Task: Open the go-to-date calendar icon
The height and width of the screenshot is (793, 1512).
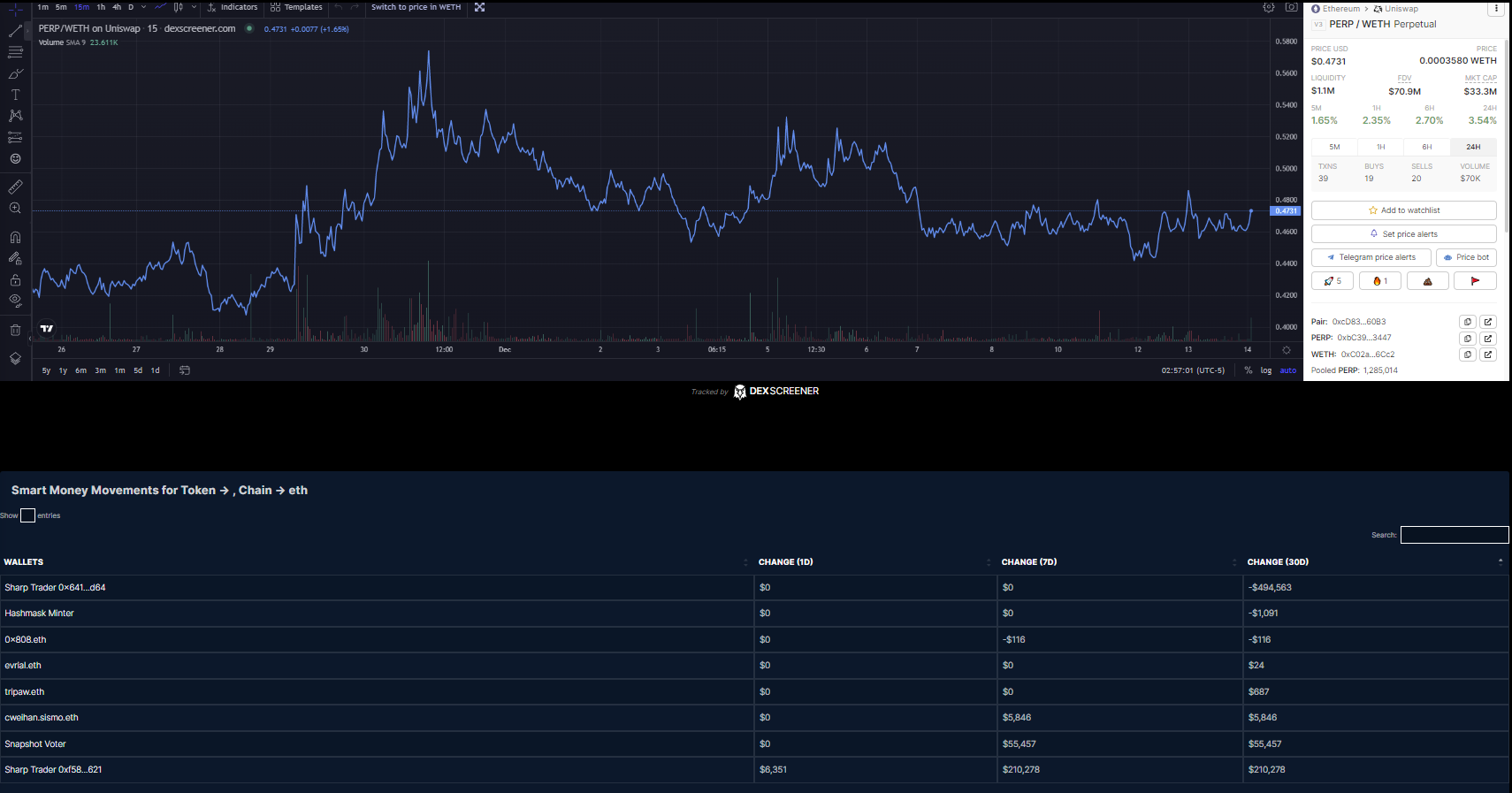Action: 185,370
